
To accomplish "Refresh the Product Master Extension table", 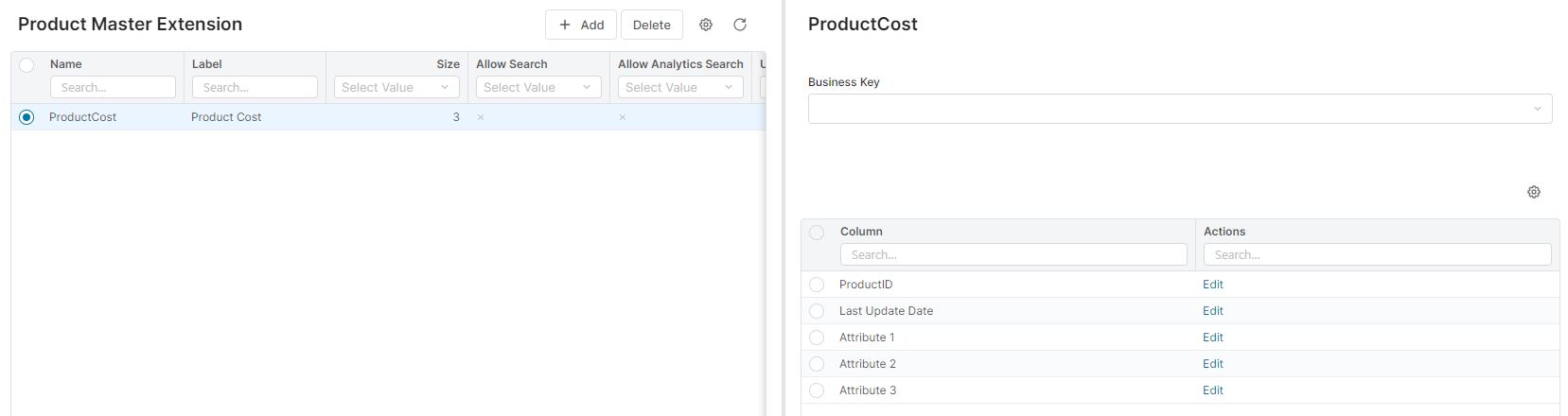I will click(x=740, y=25).
